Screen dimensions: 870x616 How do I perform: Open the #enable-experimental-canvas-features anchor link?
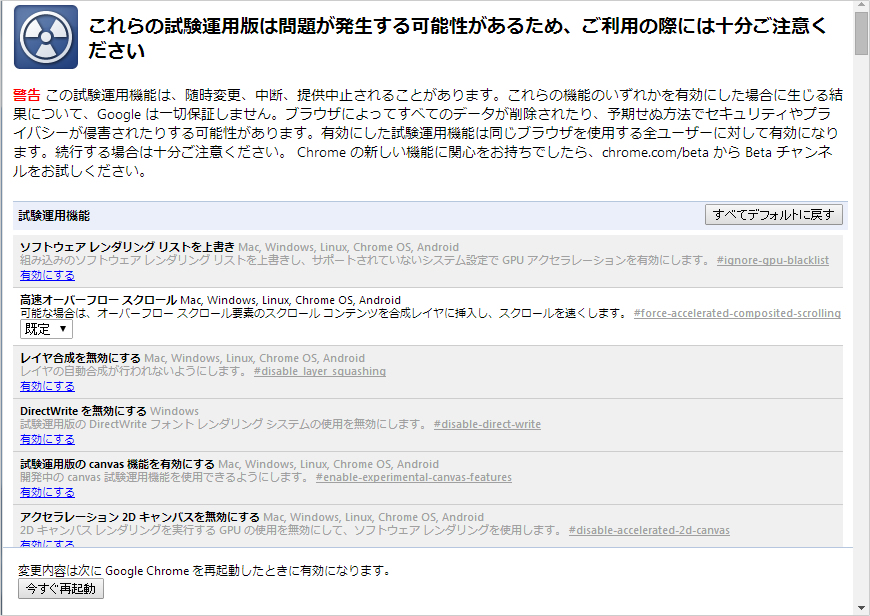coord(413,478)
